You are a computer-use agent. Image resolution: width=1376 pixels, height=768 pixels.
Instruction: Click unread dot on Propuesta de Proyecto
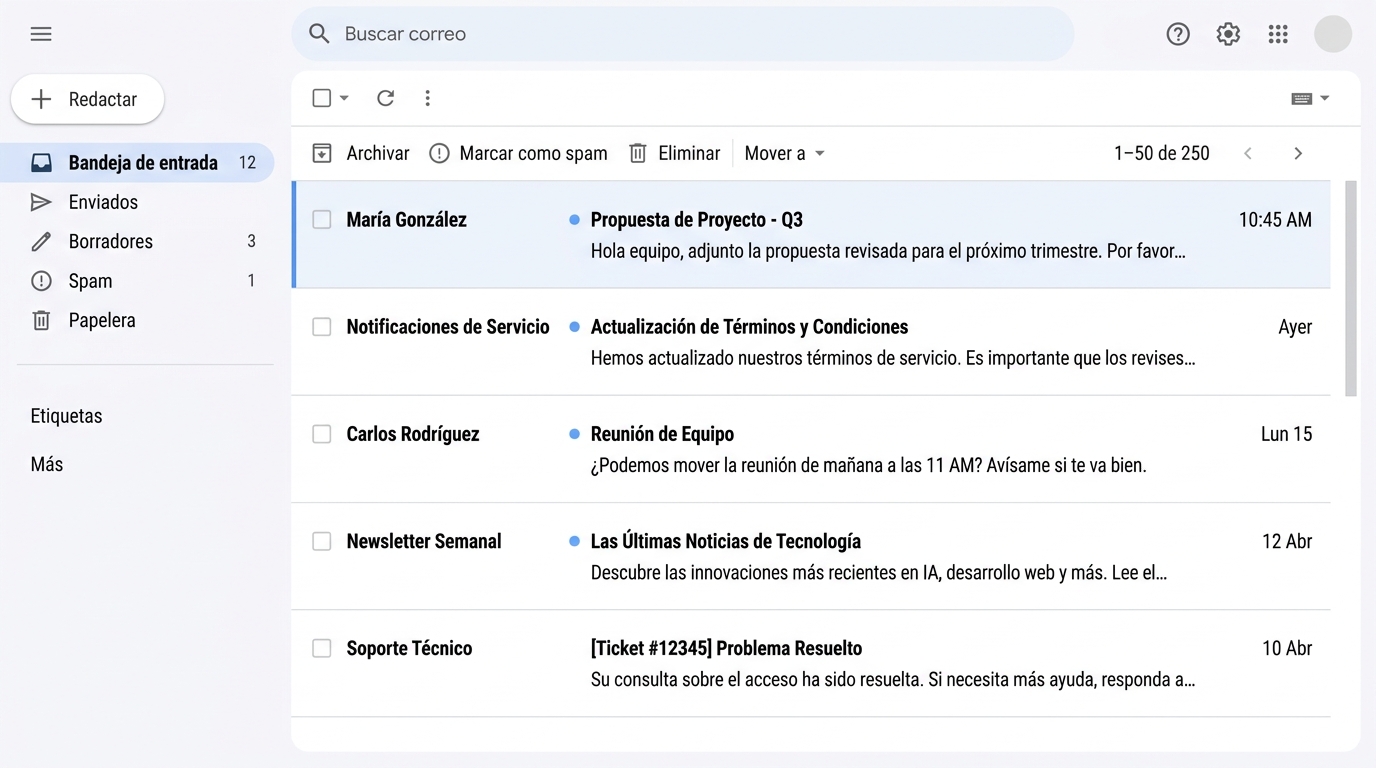pos(574,219)
